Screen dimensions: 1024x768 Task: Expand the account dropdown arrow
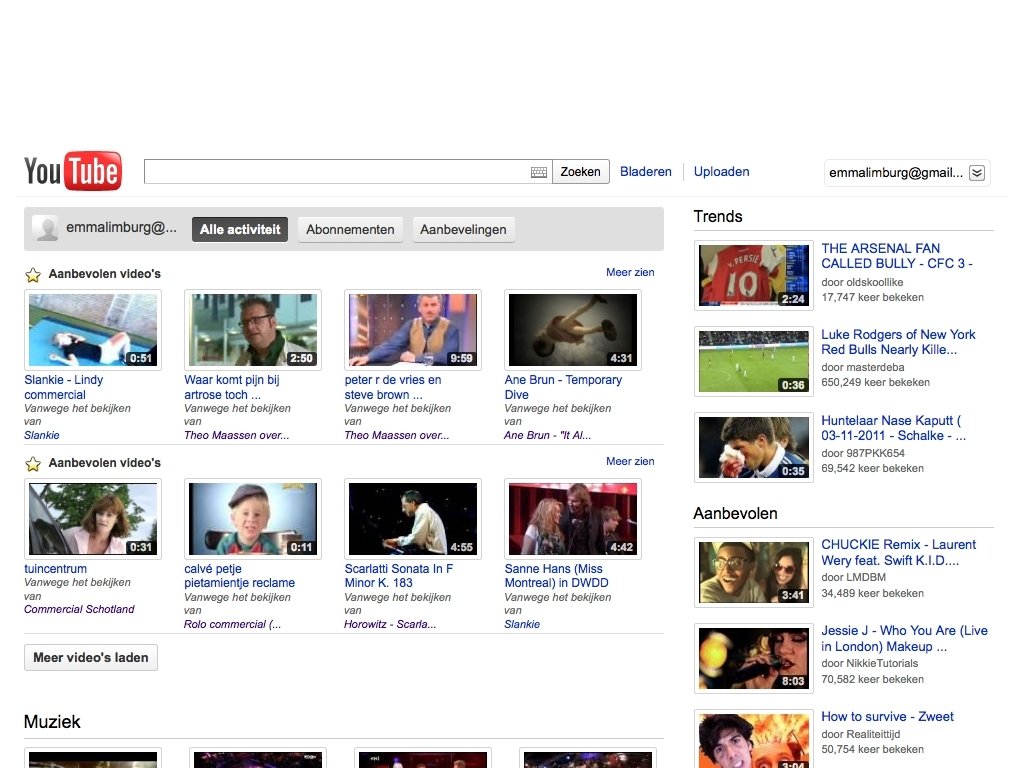pos(976,172)
